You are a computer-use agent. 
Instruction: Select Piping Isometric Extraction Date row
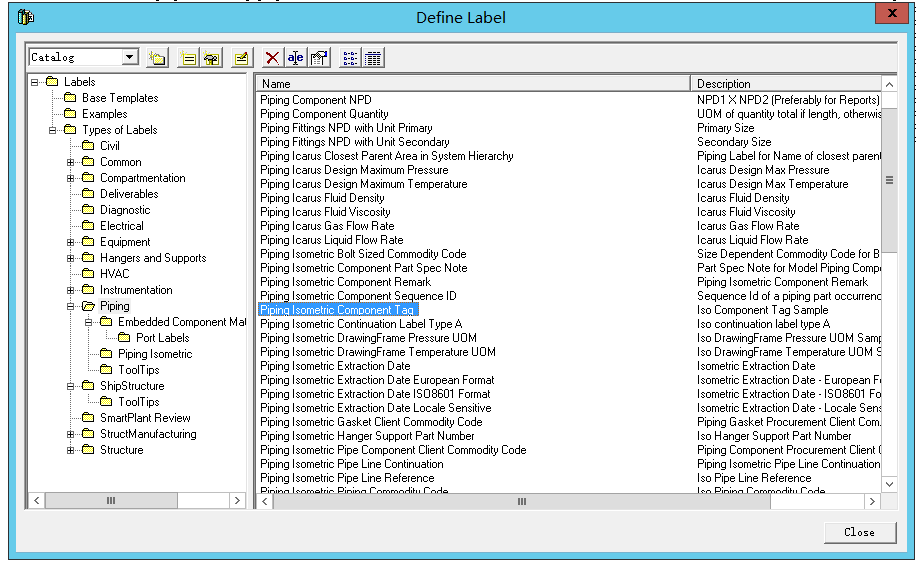coord(335,366)
